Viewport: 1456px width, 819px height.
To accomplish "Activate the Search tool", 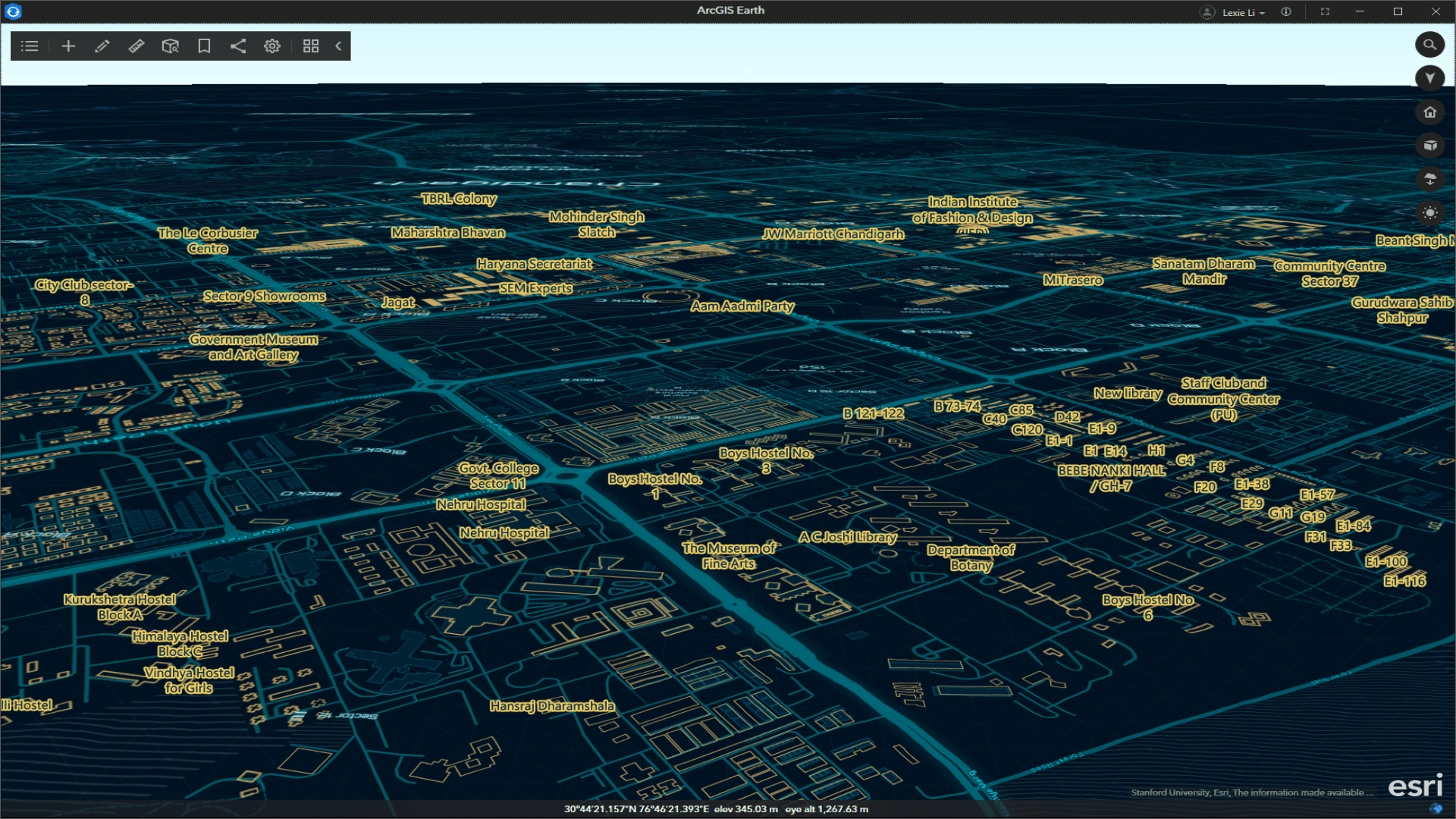I will pos(1430,45).
